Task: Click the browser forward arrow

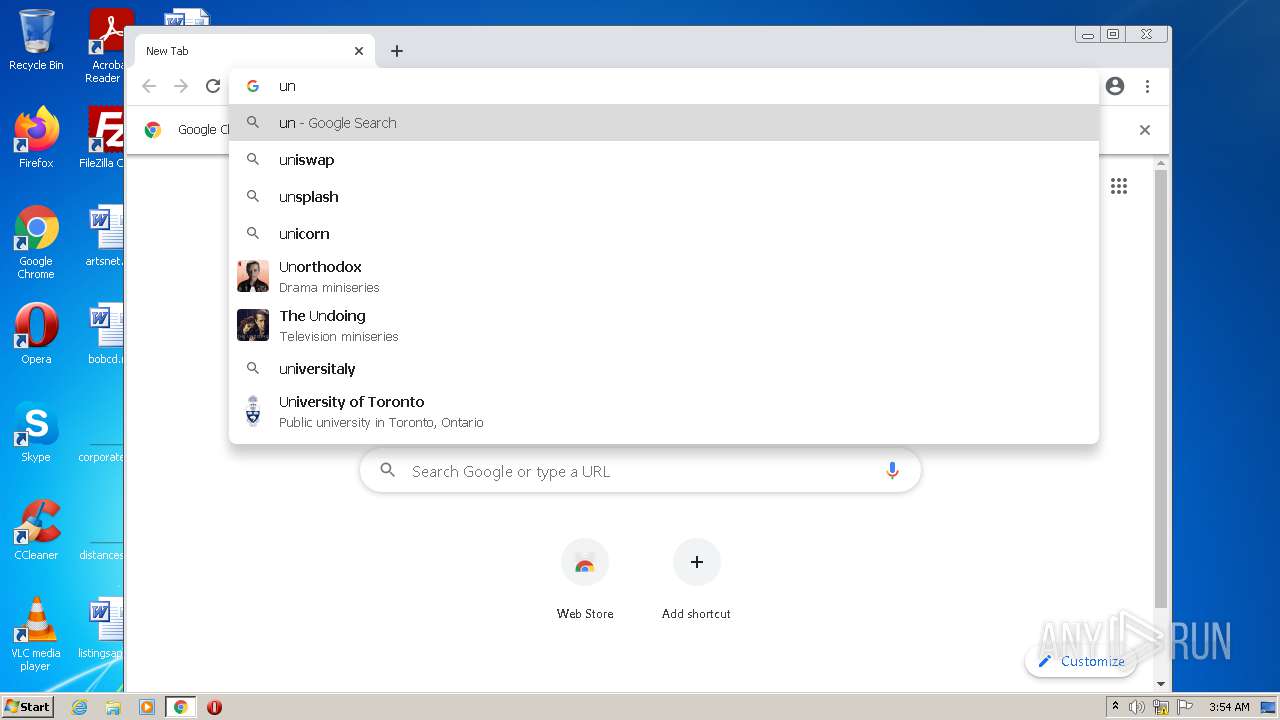Action: click(181, 86)
